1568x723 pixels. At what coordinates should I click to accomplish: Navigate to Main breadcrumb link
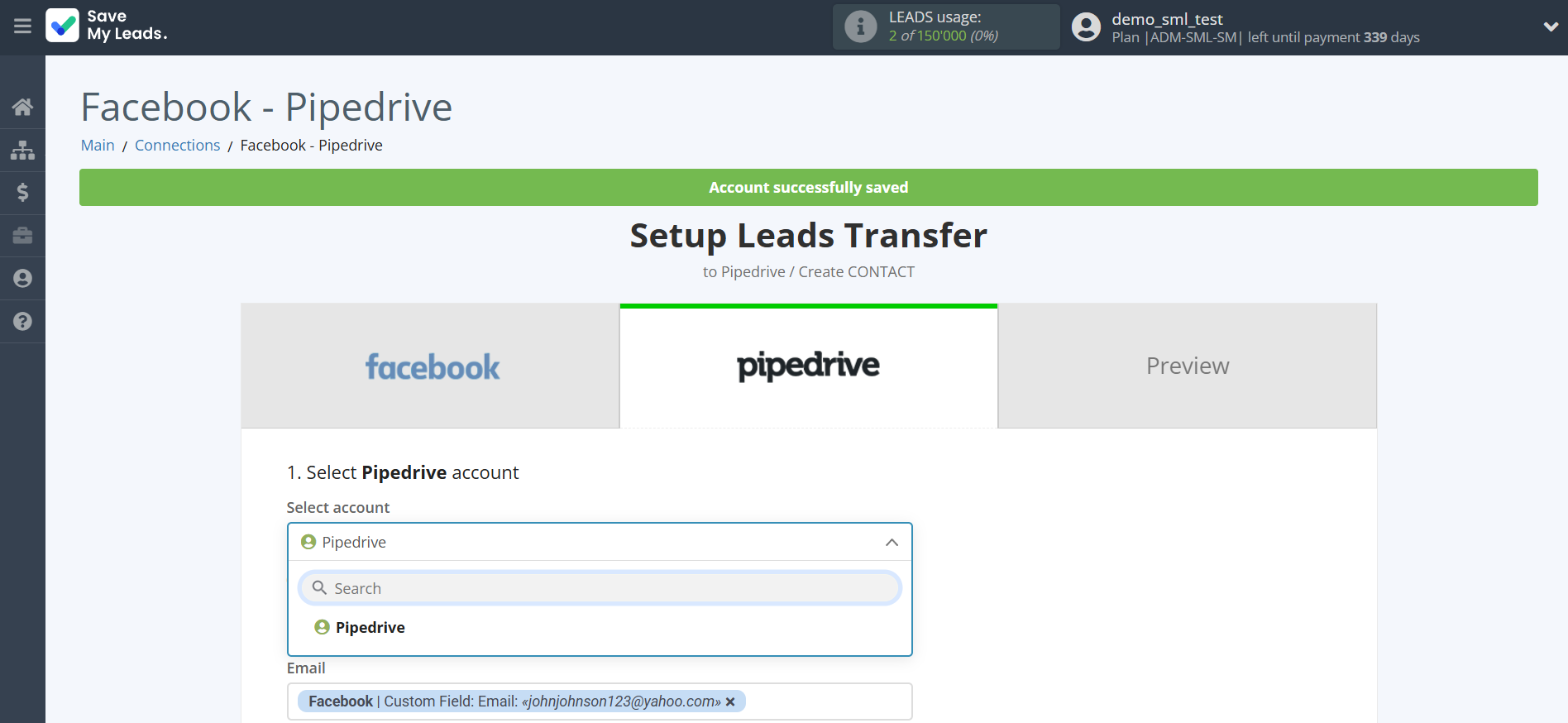click(98, 146)
